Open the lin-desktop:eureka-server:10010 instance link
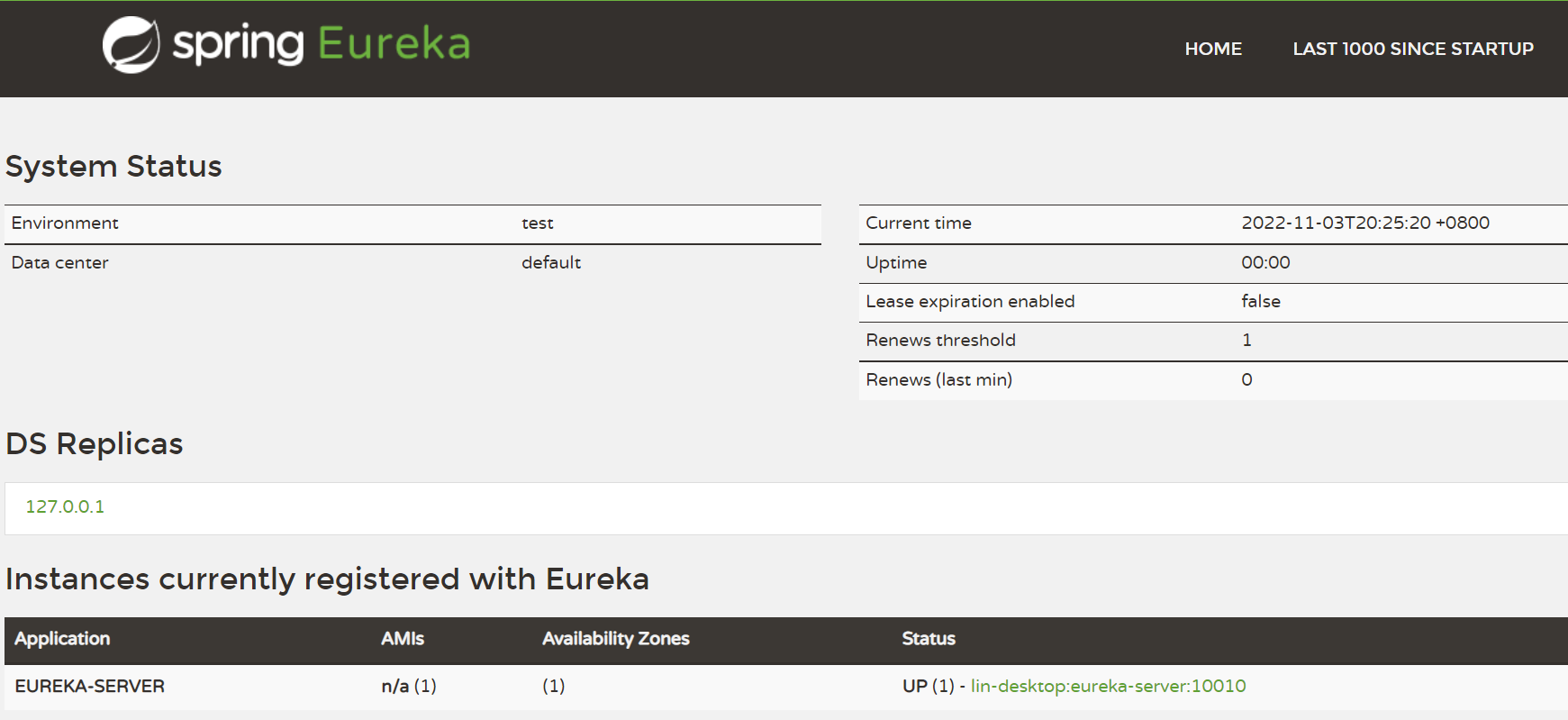The image size is (1568, 720). (1109, 686)
